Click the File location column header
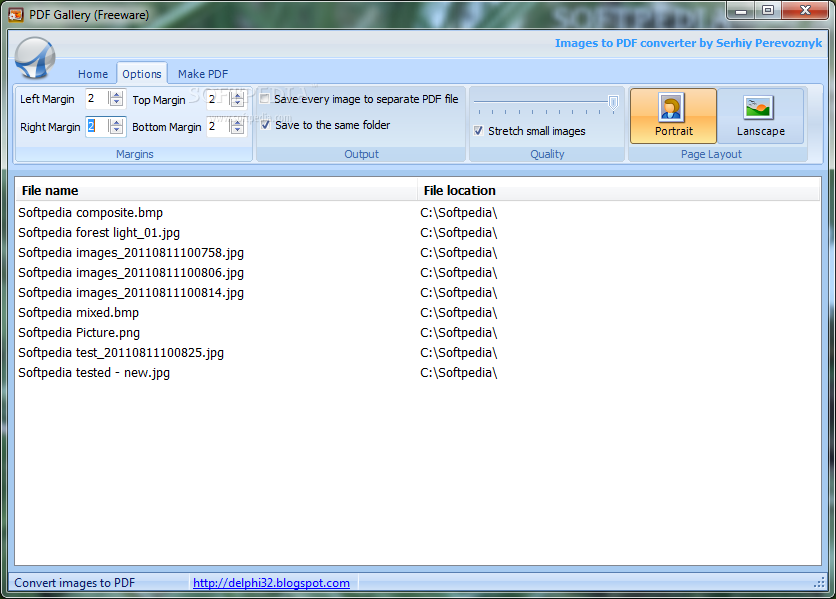The width and height of the screenshot is (836, 599). (x=618, y=190)
